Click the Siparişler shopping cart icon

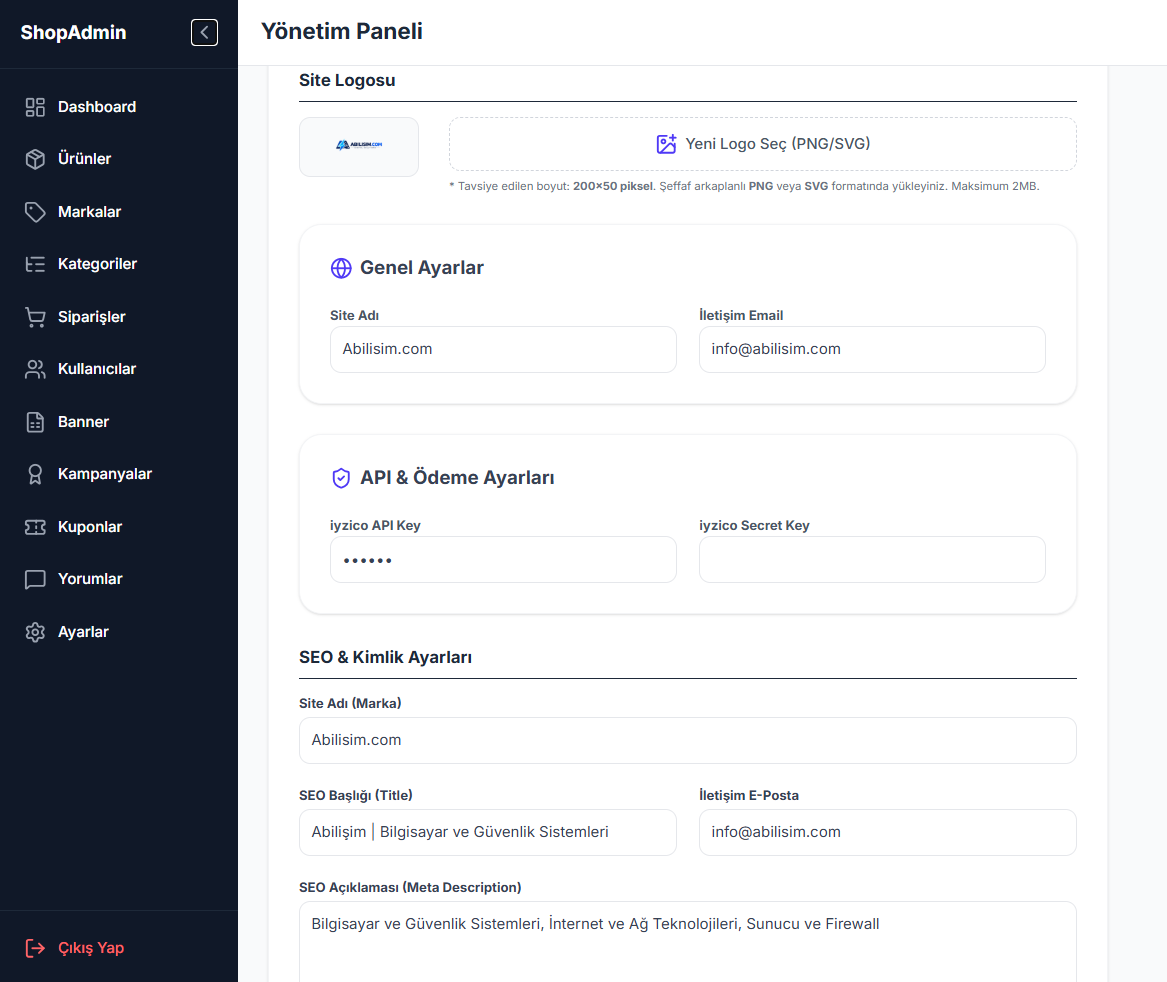coord(35,317)
